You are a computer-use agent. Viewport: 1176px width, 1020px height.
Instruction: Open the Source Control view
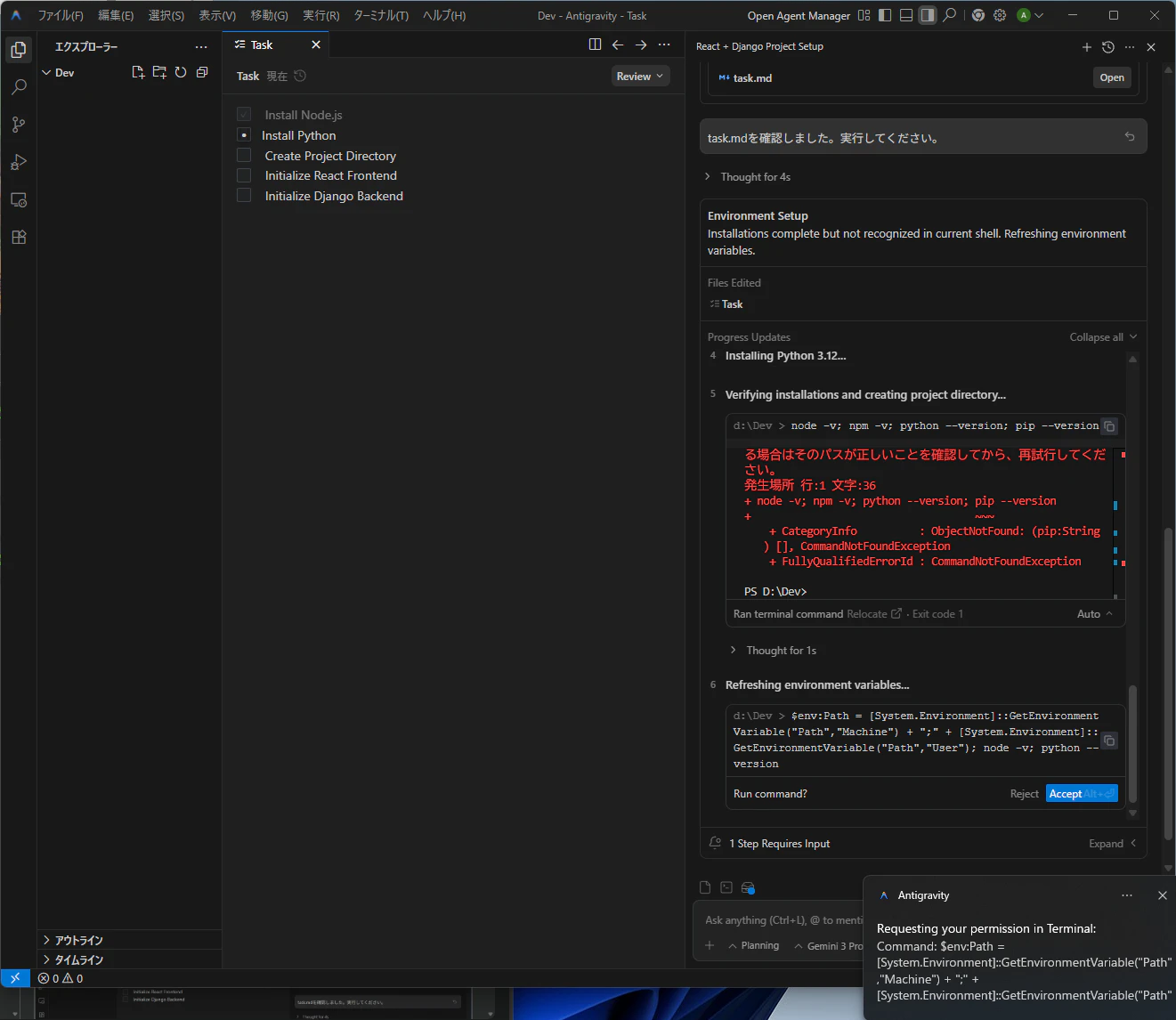click(x=19, y=125)
